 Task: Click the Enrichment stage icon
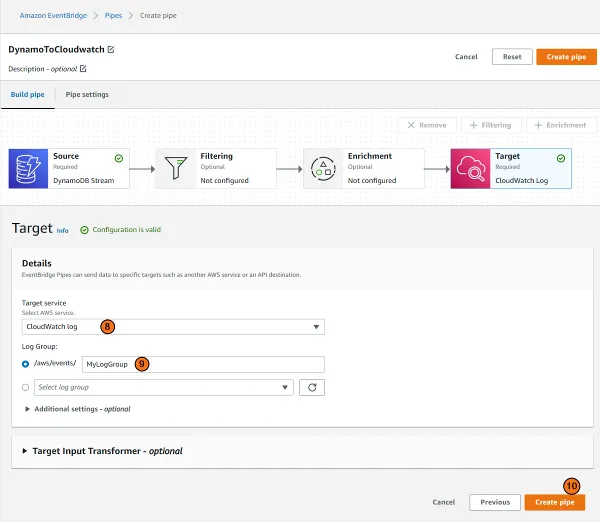click(x=322, y=169)
